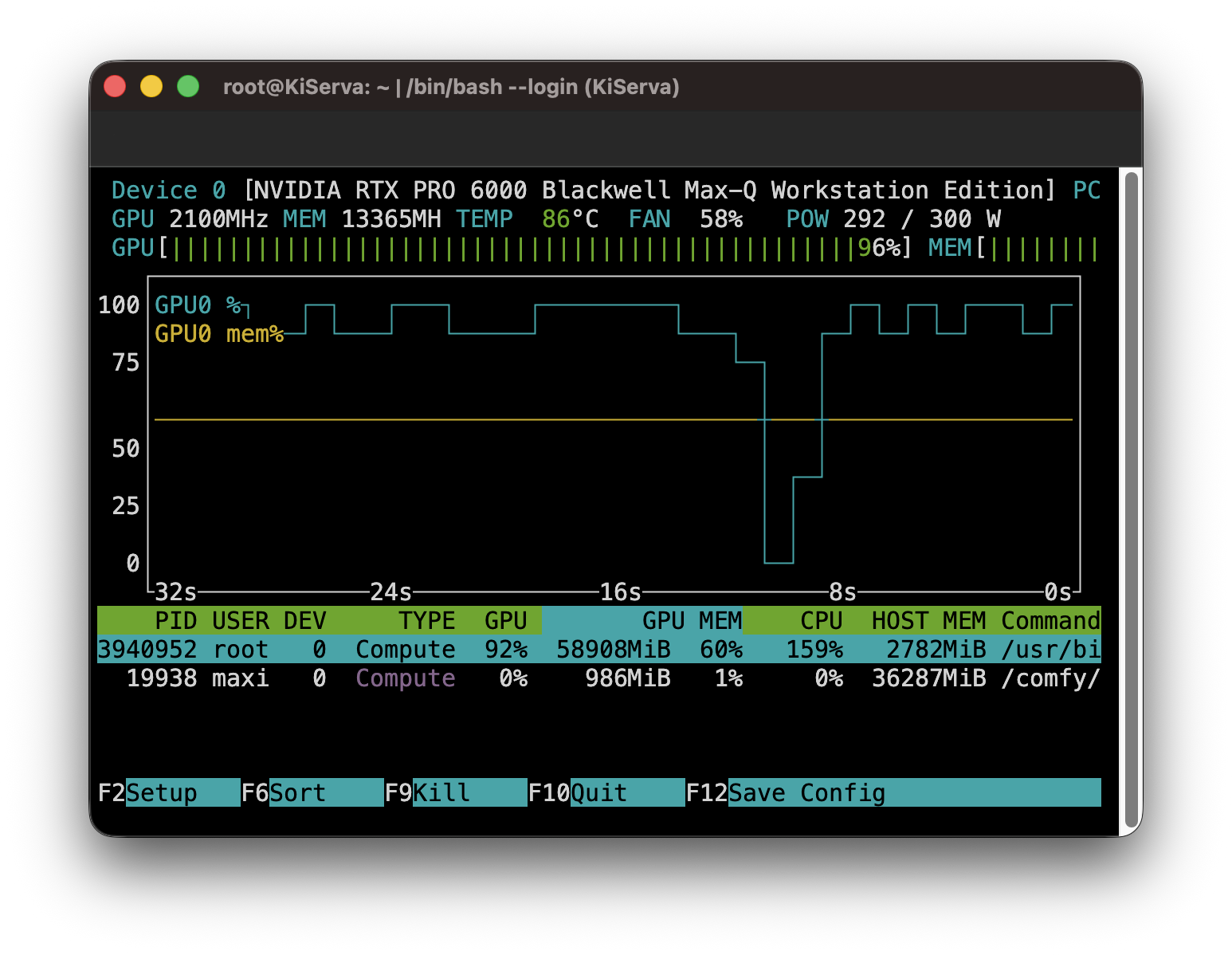Click the /comfy/ command text

click(1050, 678)
